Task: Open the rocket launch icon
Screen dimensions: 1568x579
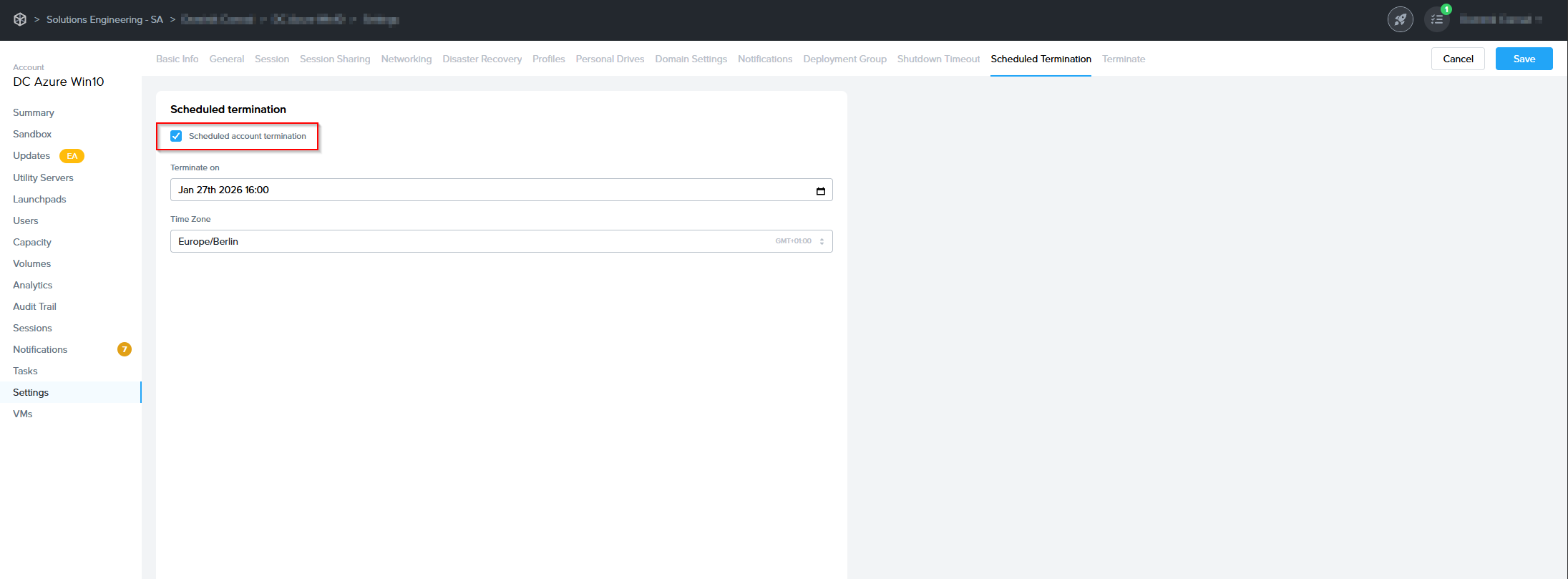Action: click(x=1400, y=19)
